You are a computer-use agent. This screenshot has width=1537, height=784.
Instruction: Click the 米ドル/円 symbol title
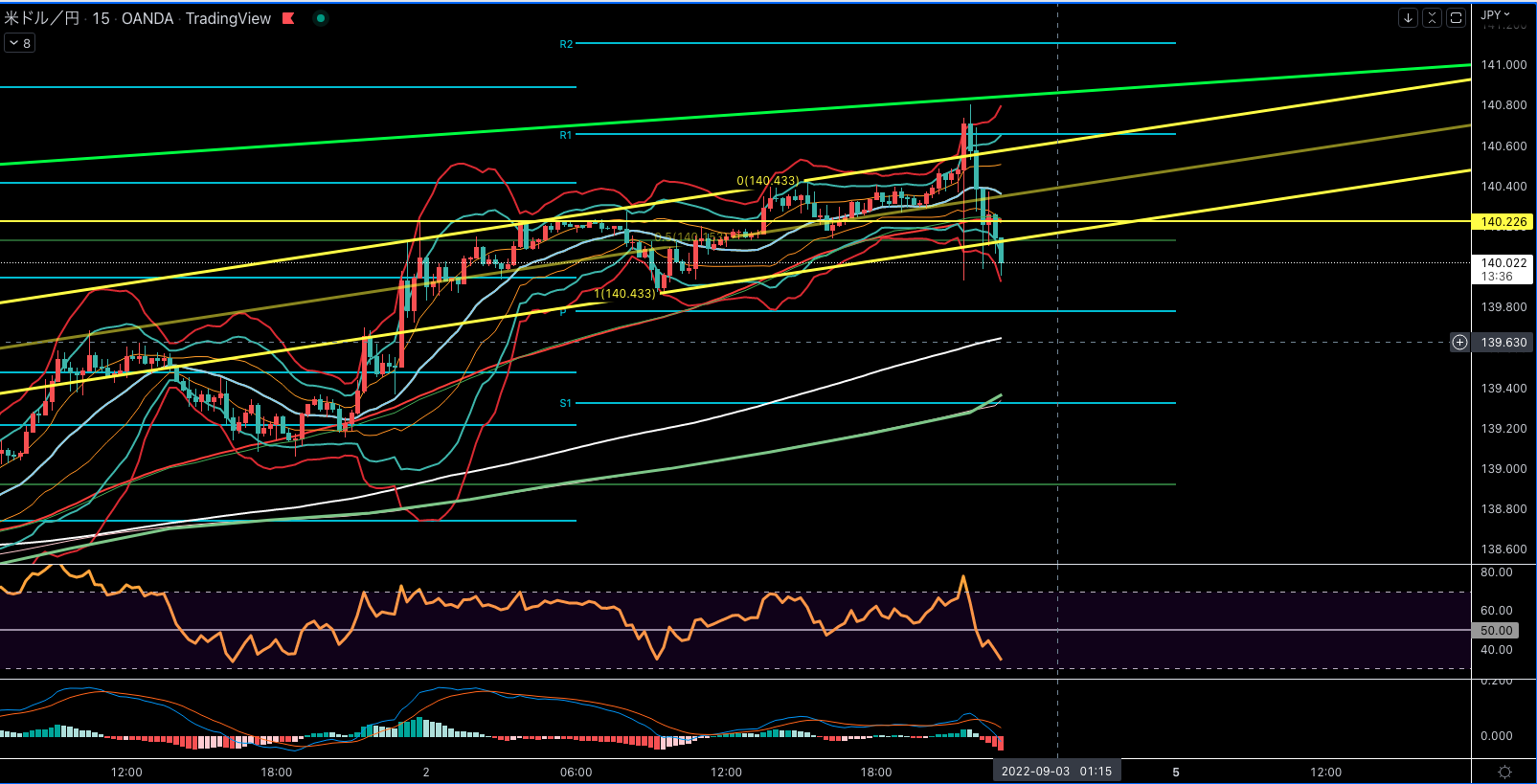42,18
